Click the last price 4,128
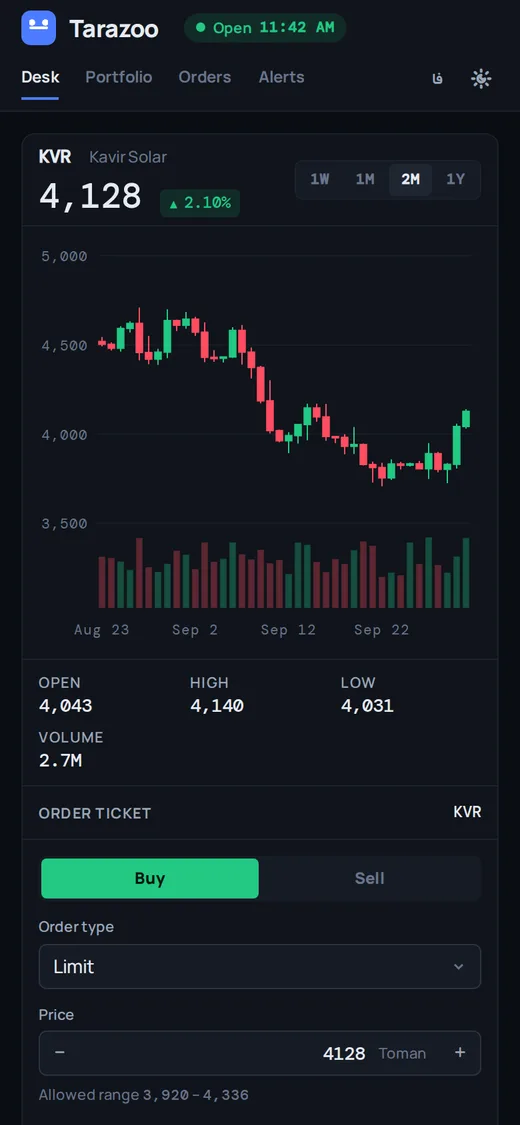This screenshot has width=520, height=1125. (x=90, y=196)
